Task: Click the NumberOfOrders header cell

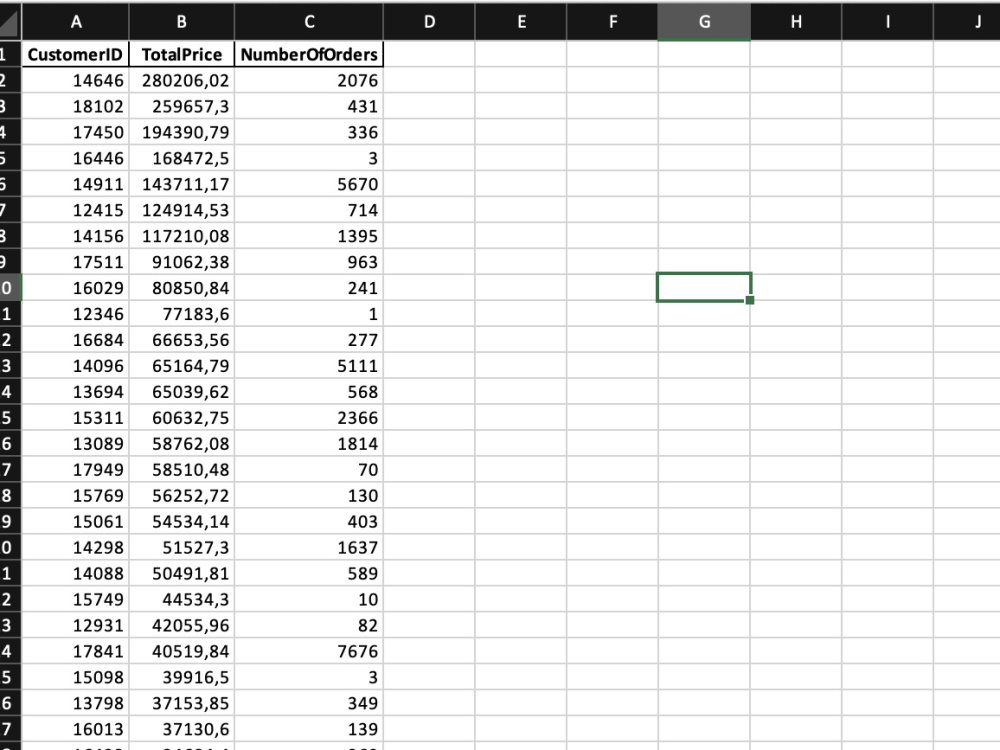Action: click(309, 54)
